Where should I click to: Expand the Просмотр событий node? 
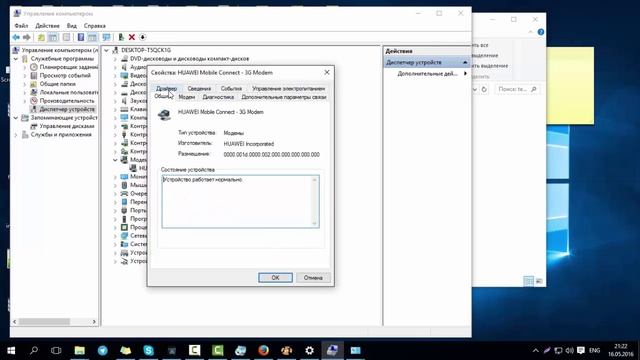click(x=24, y=76)
